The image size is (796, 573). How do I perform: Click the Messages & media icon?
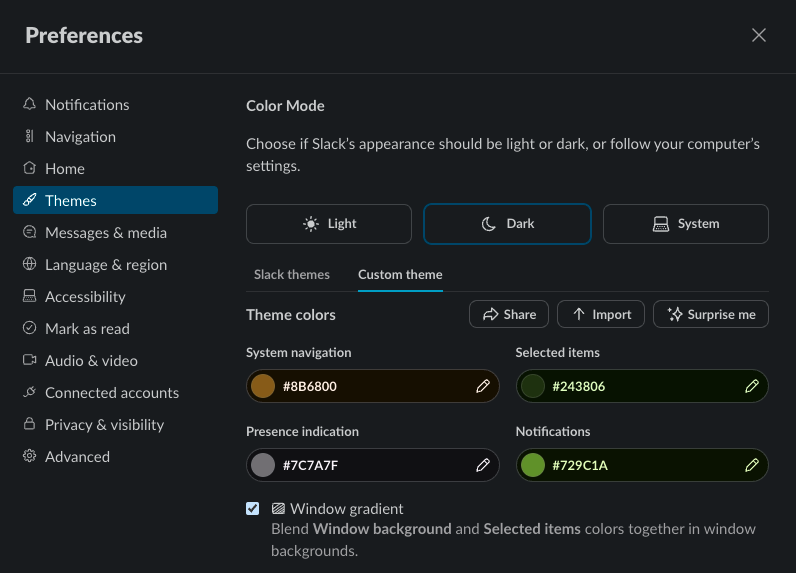pos(29,232)
